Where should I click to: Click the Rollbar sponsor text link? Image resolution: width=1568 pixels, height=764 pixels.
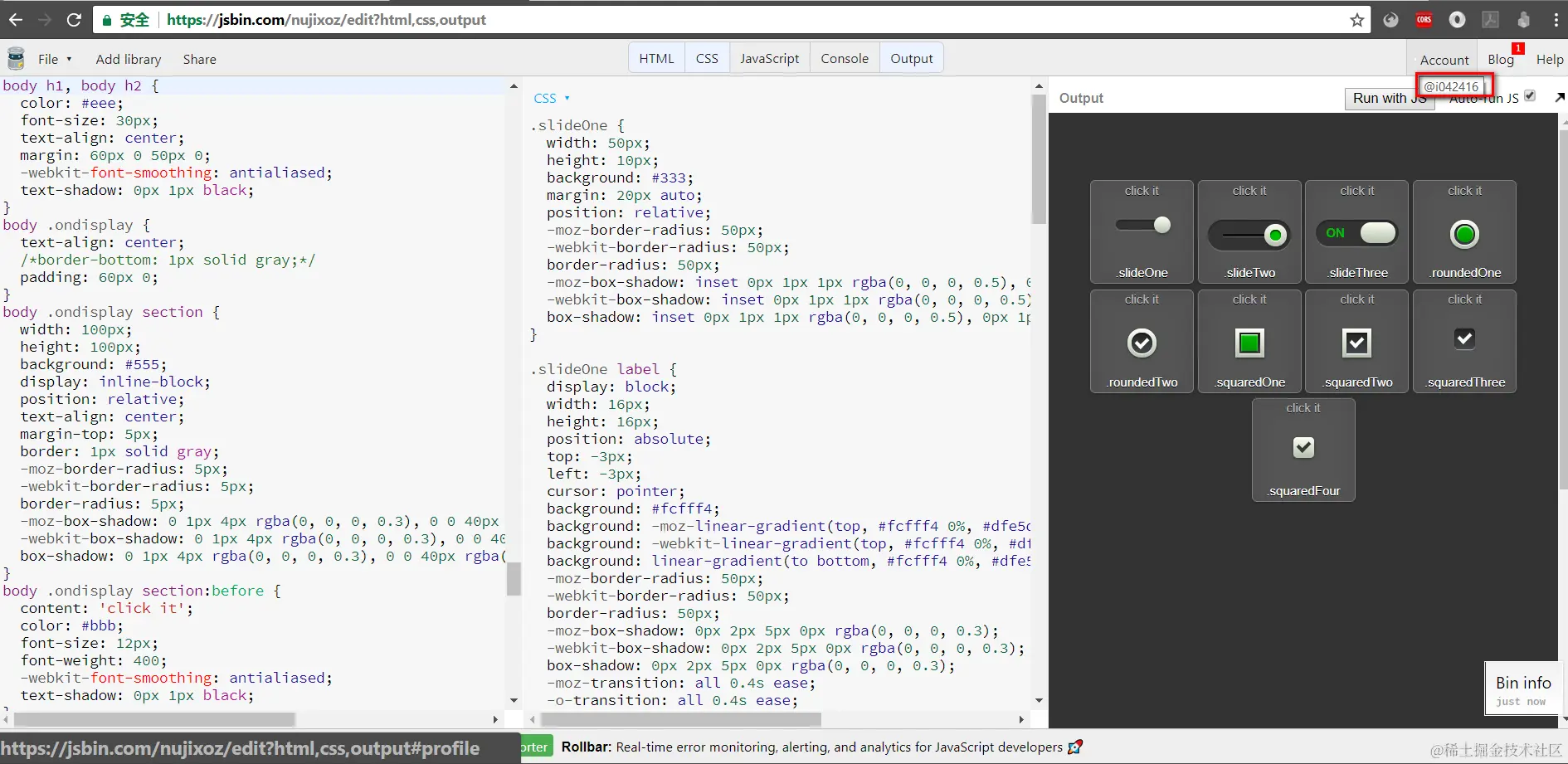(811, 747)
